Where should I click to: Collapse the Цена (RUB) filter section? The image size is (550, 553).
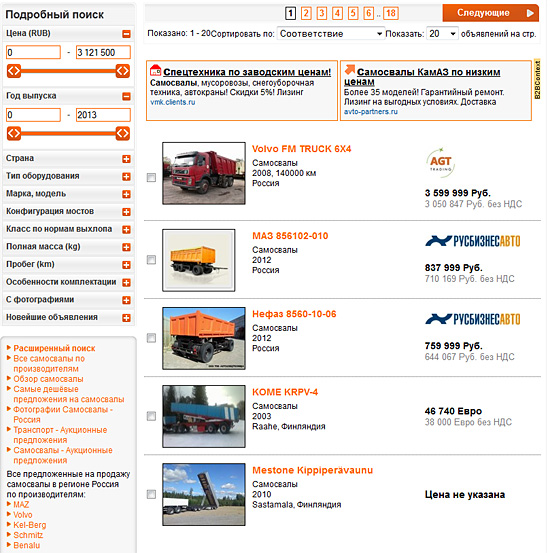(126, 34)
